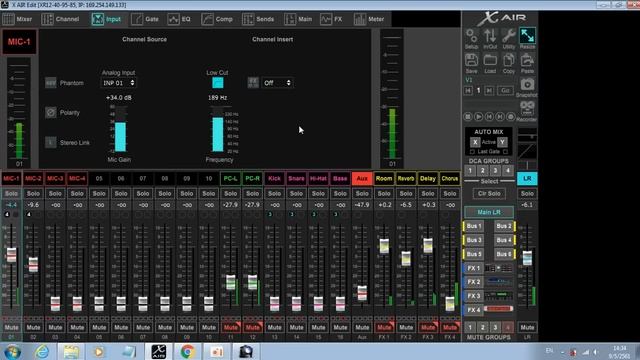Switch to the Sends tab
The width and height of the screenshot is (640, 360).
coord(258,19)
